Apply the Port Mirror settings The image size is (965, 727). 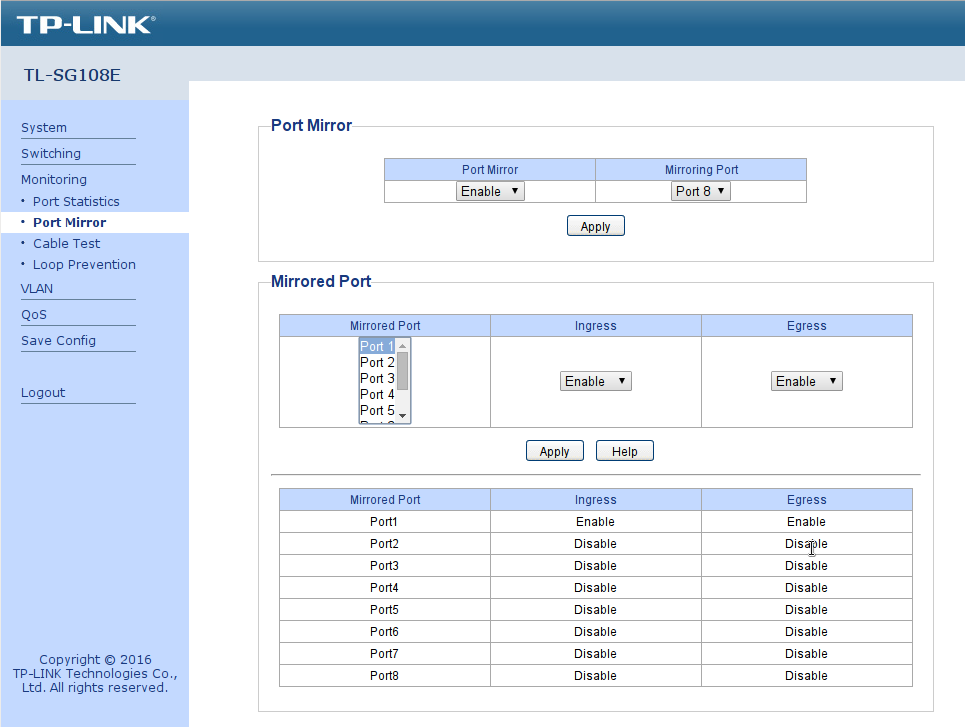pos(595,227)
